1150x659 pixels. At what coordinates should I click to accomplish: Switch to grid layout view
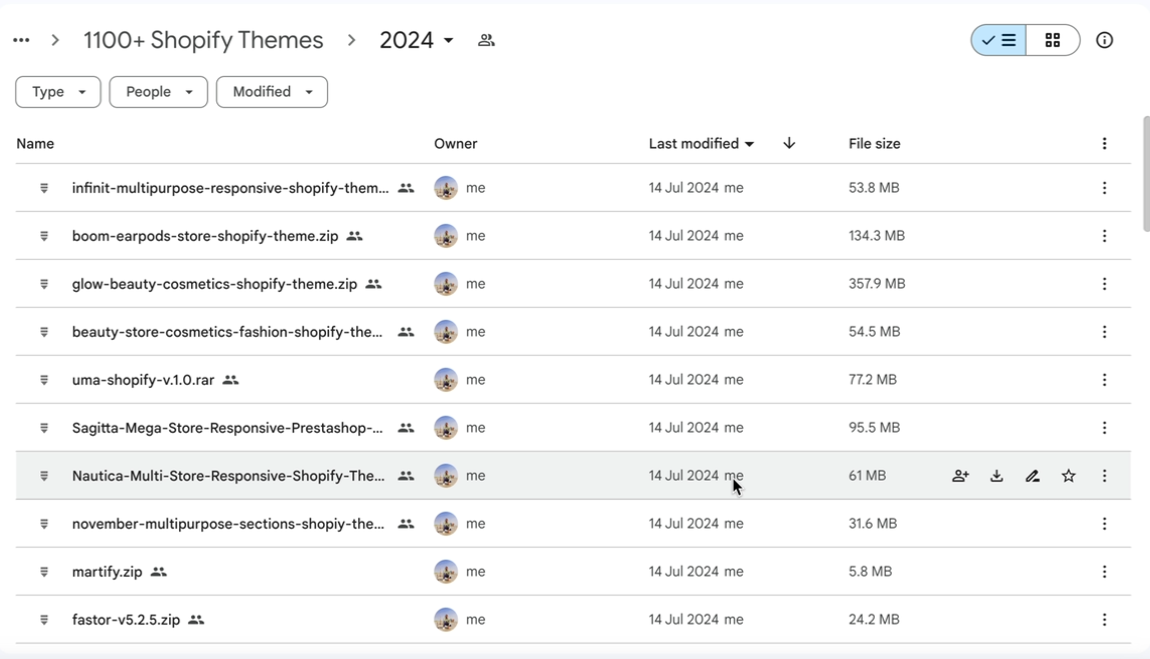[1052, 40]
